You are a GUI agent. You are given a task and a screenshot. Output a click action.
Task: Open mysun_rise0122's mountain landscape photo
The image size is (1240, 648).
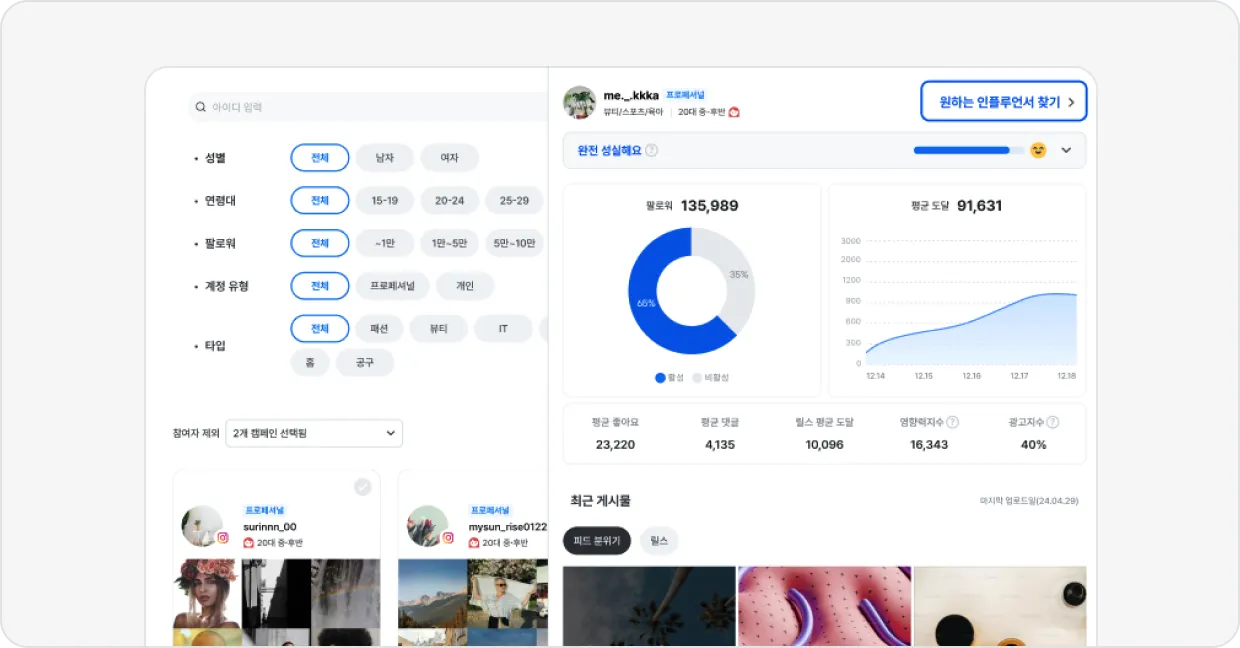click(x=431, y=594)
